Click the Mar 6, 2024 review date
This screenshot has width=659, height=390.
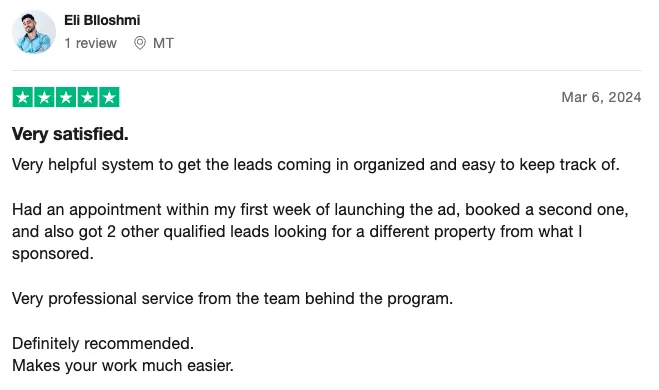point(601,97)
